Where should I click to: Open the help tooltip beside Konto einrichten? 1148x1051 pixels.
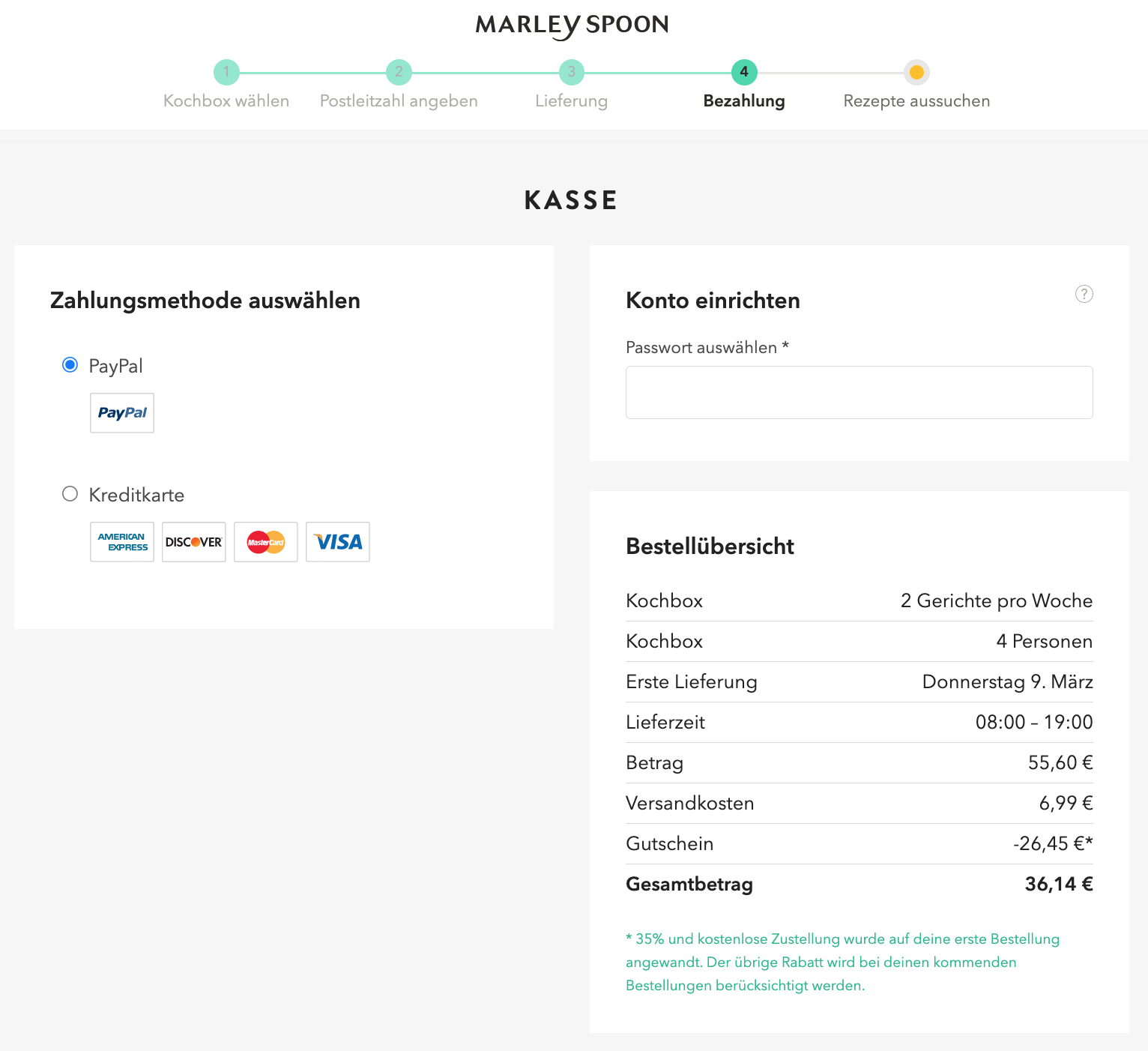(1084, 294)
